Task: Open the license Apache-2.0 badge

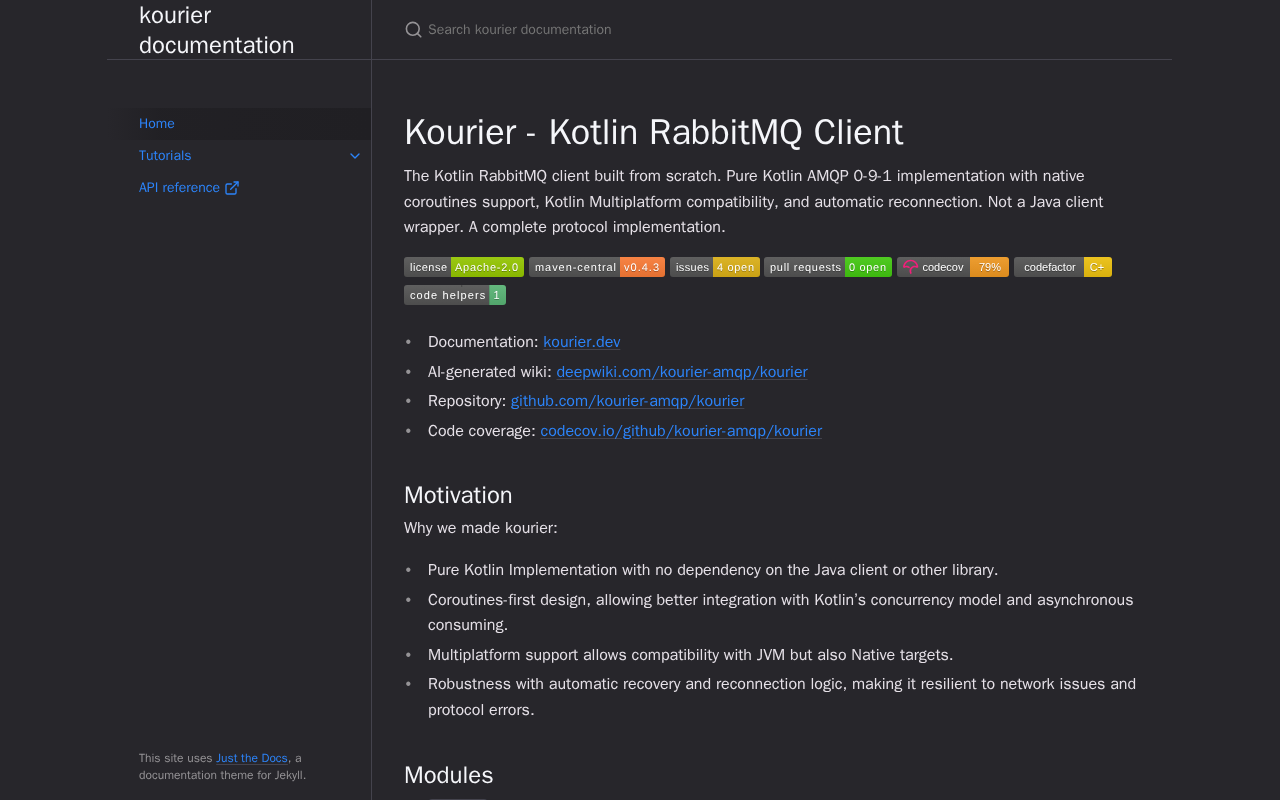Action: click(x=464, y=267)
